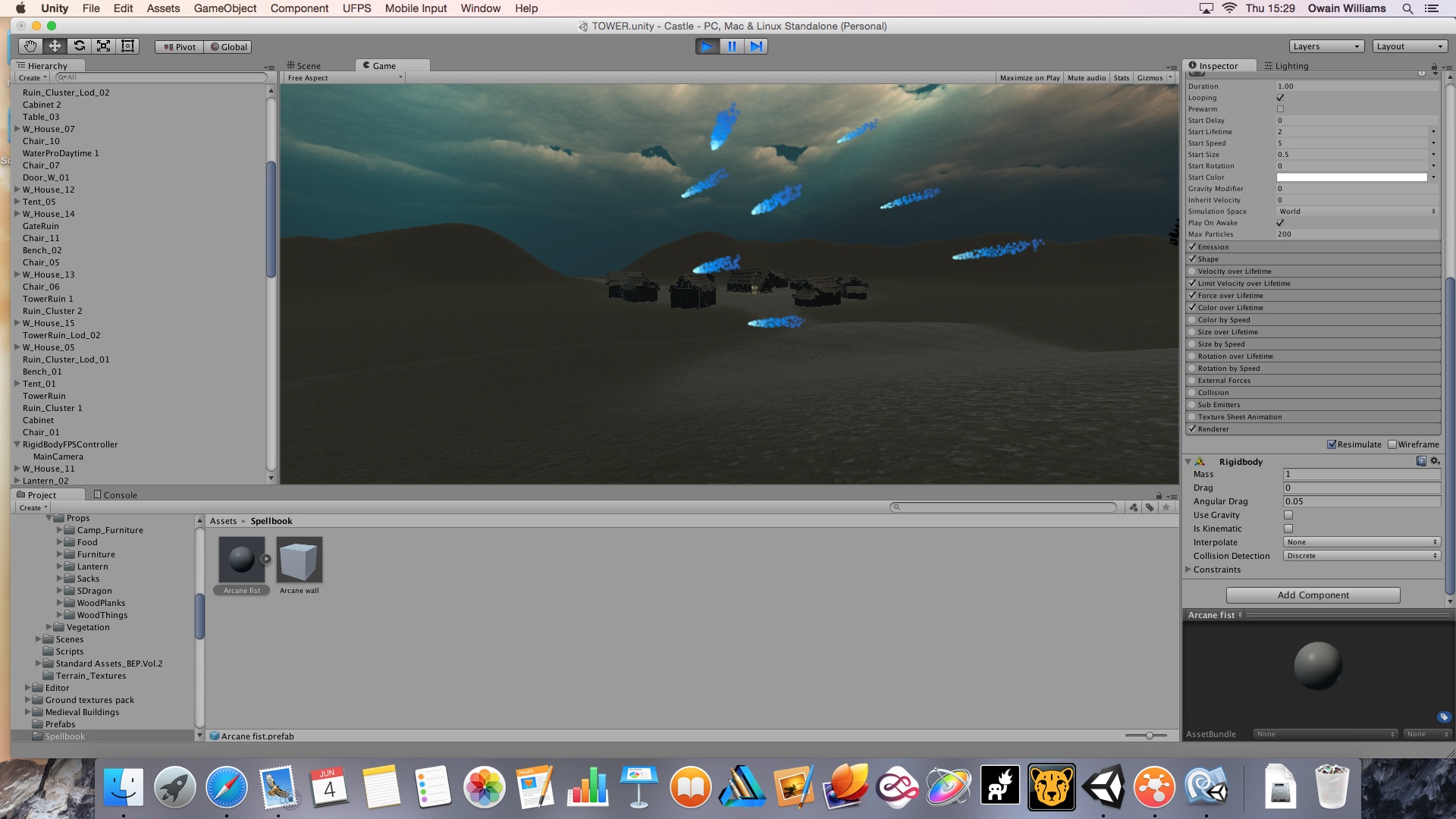Toggle the Looping checkbox

pos(1280,98)
